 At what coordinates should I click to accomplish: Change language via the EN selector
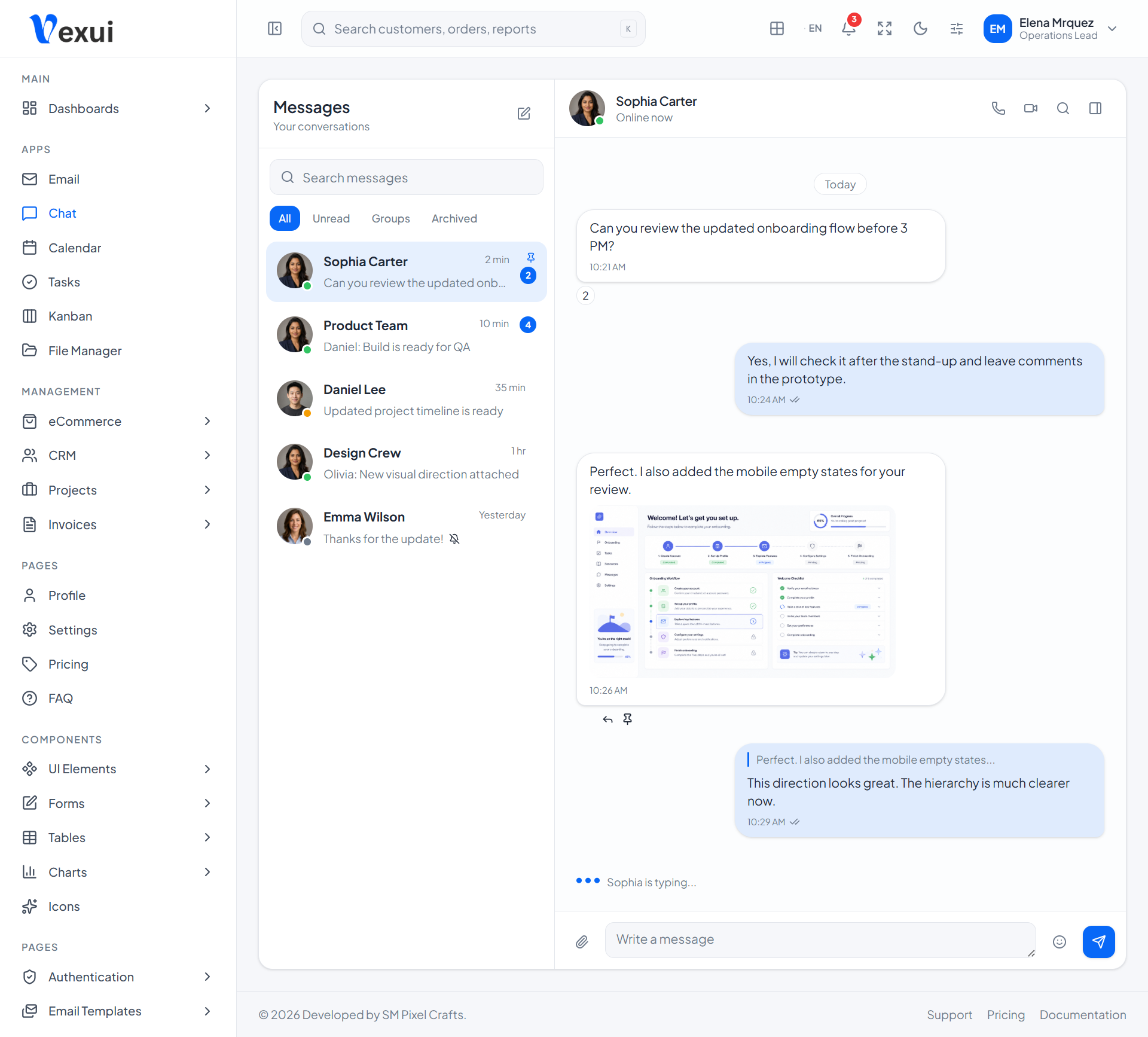click(x=814, y=29)
